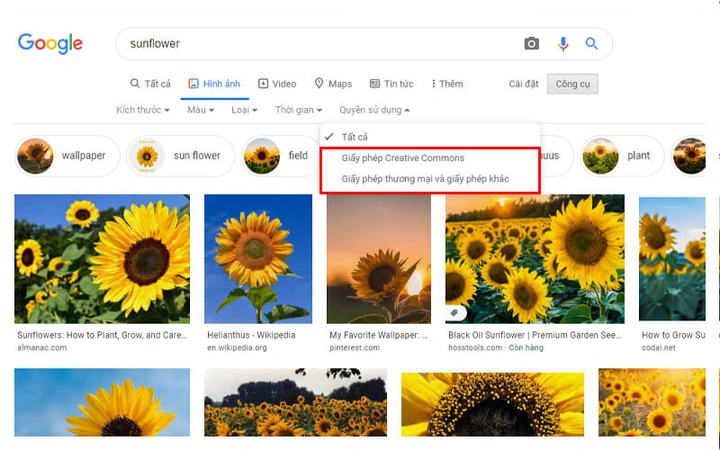Open single sunflower against blue sky thumbnail
The image size is (720, 450).
tap(102, 402)
